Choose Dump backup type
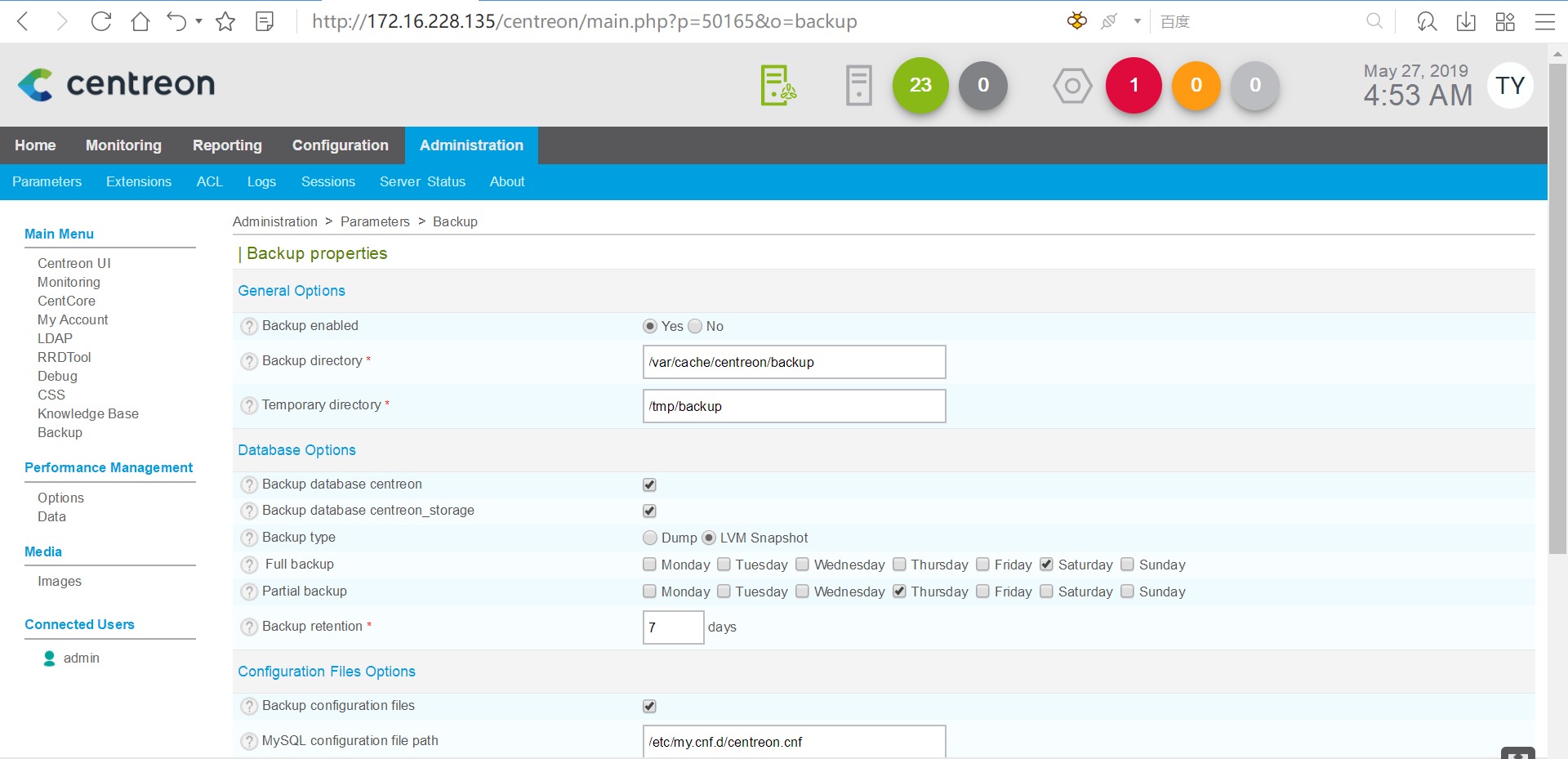This screenshot has width=1568, height=759. click(650, 538)
